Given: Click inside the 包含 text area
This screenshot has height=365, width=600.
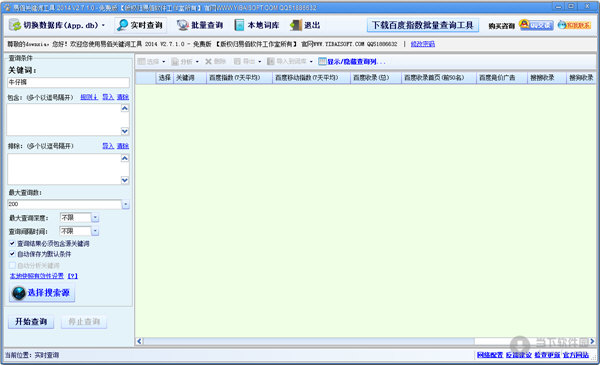Looking at the screenshot, I should click(64, 119).
